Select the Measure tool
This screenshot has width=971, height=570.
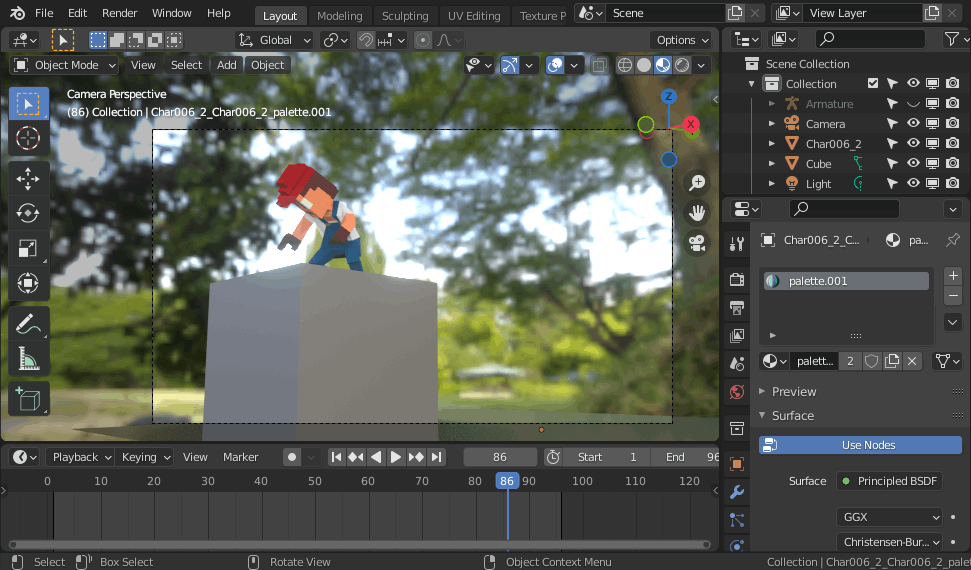coord(28,358)
